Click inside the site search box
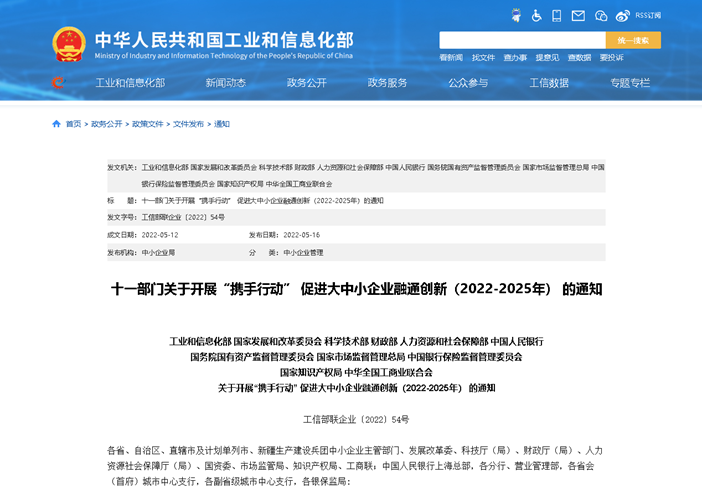Viewport: 702px width, 499px height. tap(522, 40)
